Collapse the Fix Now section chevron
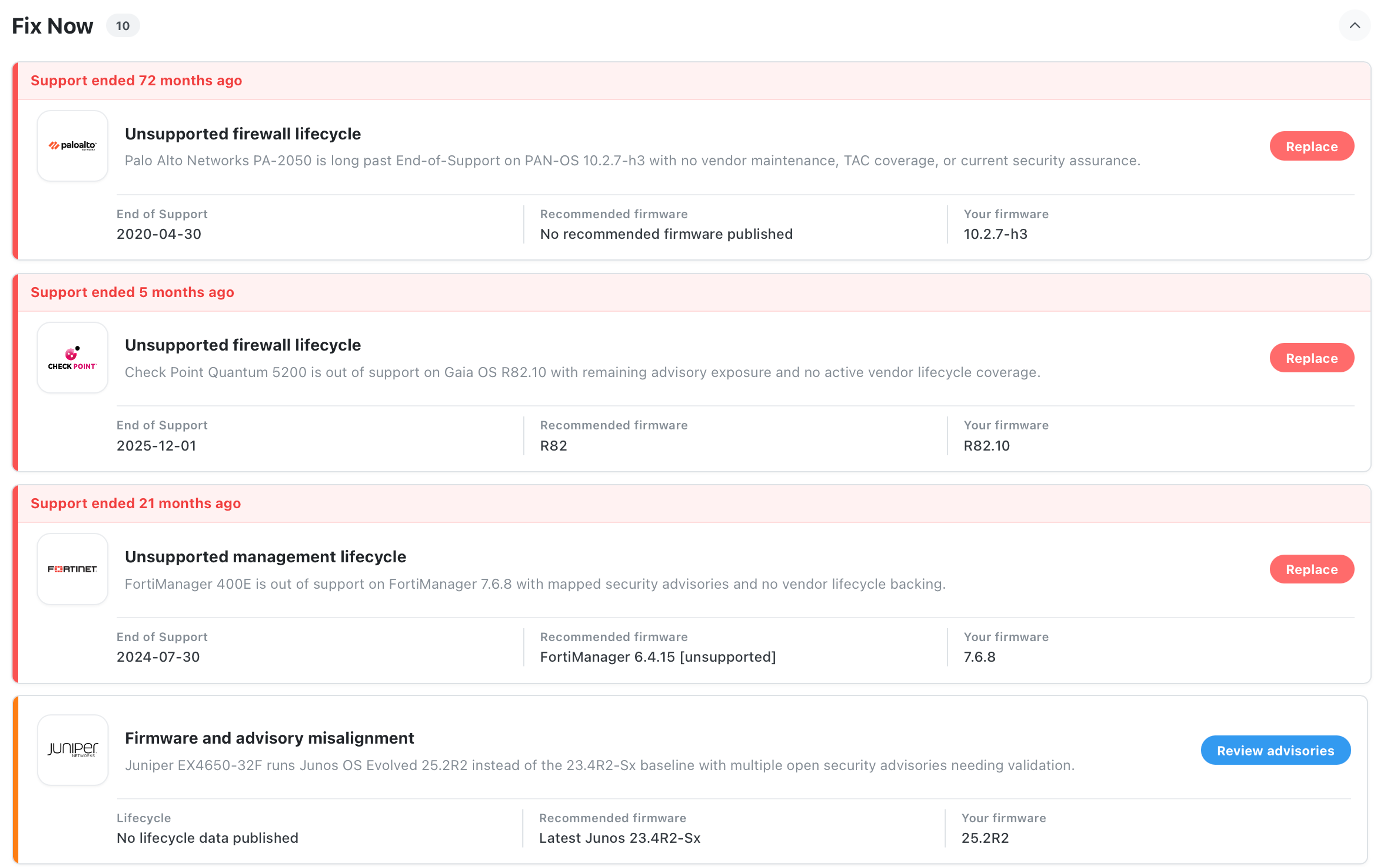This screenshot has height=868, width=1384. point(1354,26)
